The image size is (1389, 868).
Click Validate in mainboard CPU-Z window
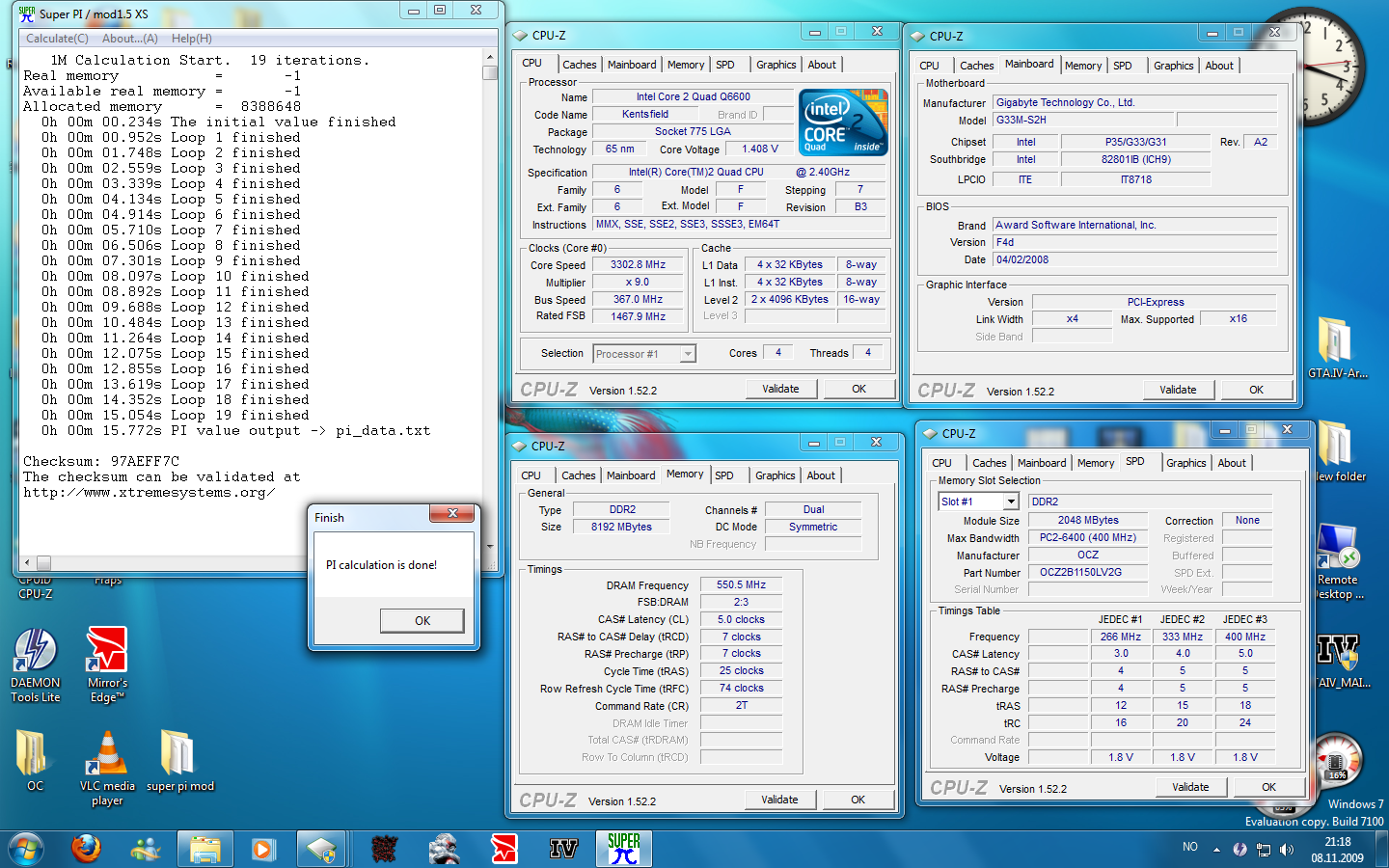pyautogui.click(x=1178, y=390)
